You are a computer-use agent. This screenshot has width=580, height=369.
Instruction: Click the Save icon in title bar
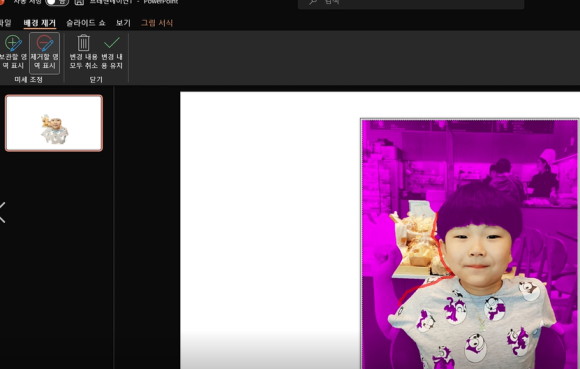[79, 2]
